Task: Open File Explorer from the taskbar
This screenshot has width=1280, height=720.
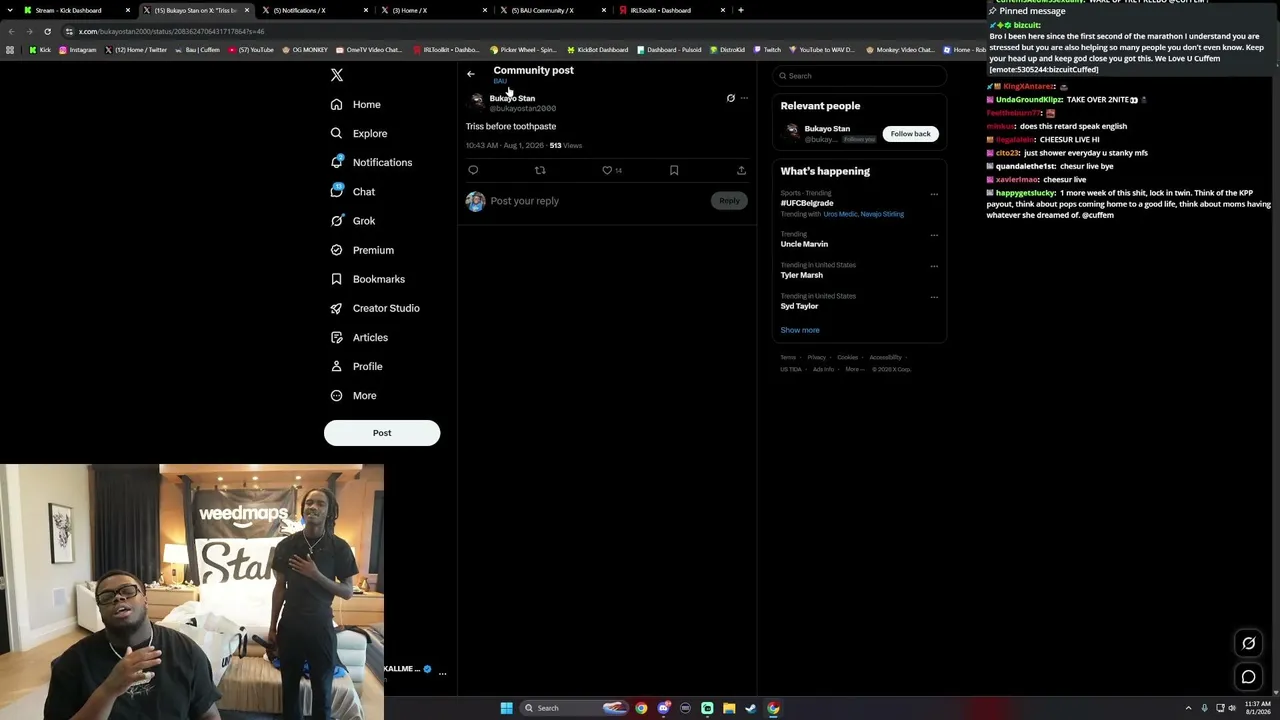Action: click(x=729, y=708)
